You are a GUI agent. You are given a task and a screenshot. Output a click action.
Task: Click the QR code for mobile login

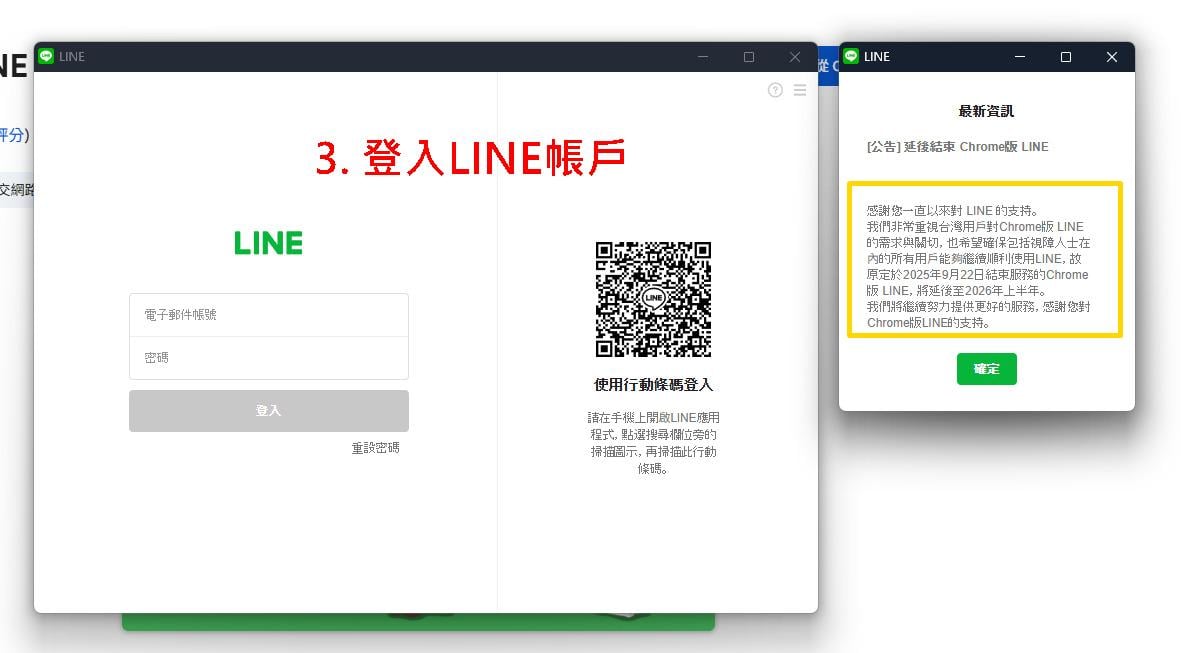(653, 299)
